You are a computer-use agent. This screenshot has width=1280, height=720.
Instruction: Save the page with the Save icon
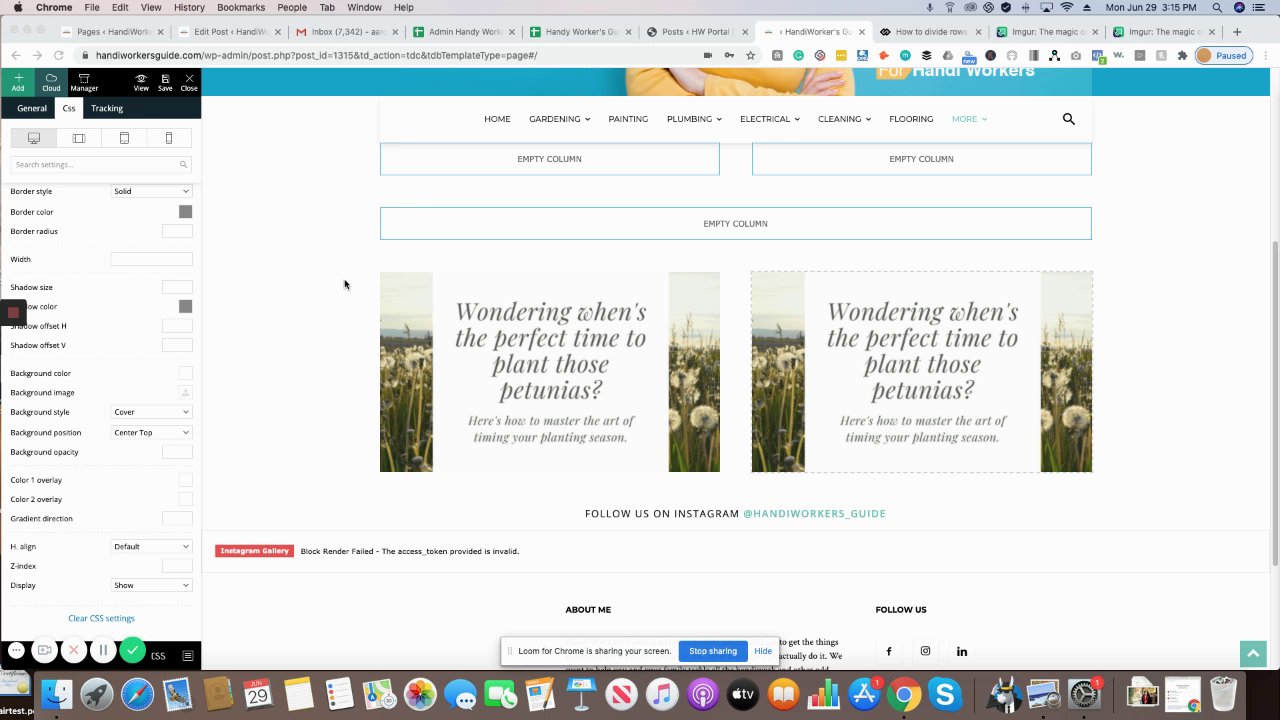pos(165,82)
